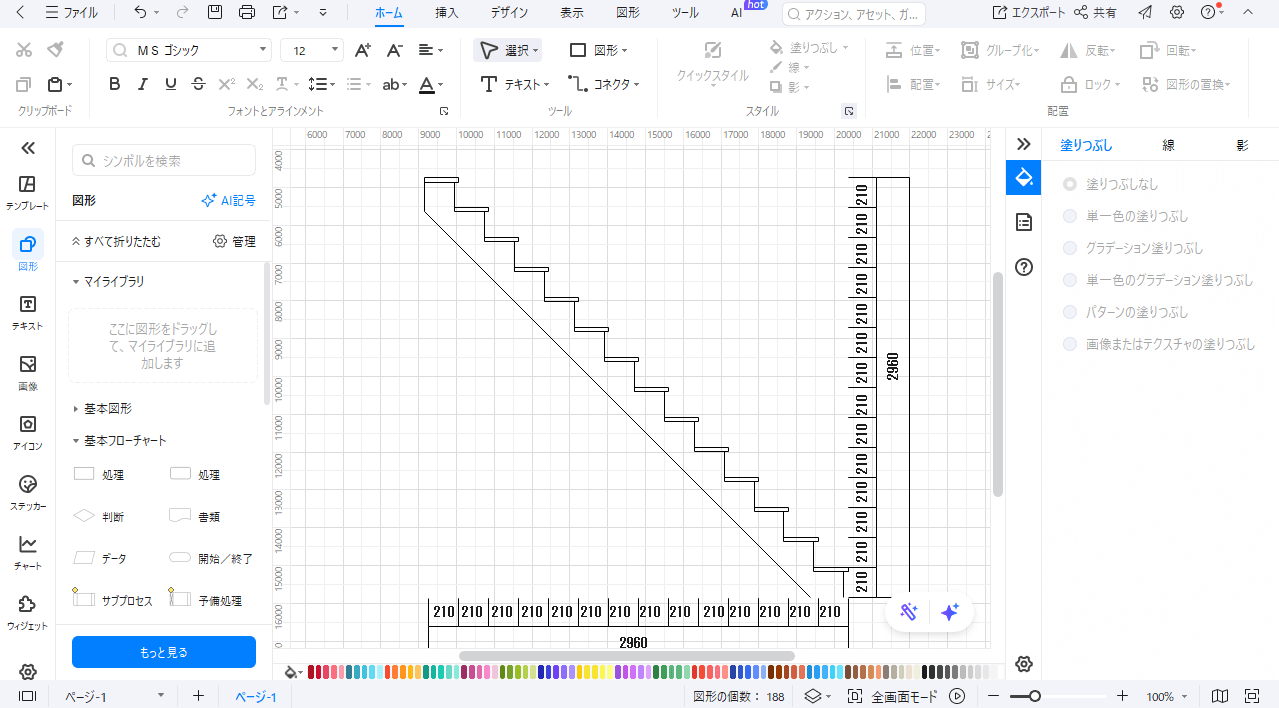Click the underline text icon
1279x708 pixels.
tap(171, 84)
